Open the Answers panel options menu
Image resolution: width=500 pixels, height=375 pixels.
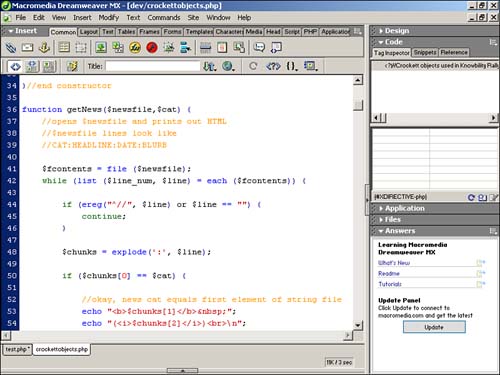pos(493,231)
